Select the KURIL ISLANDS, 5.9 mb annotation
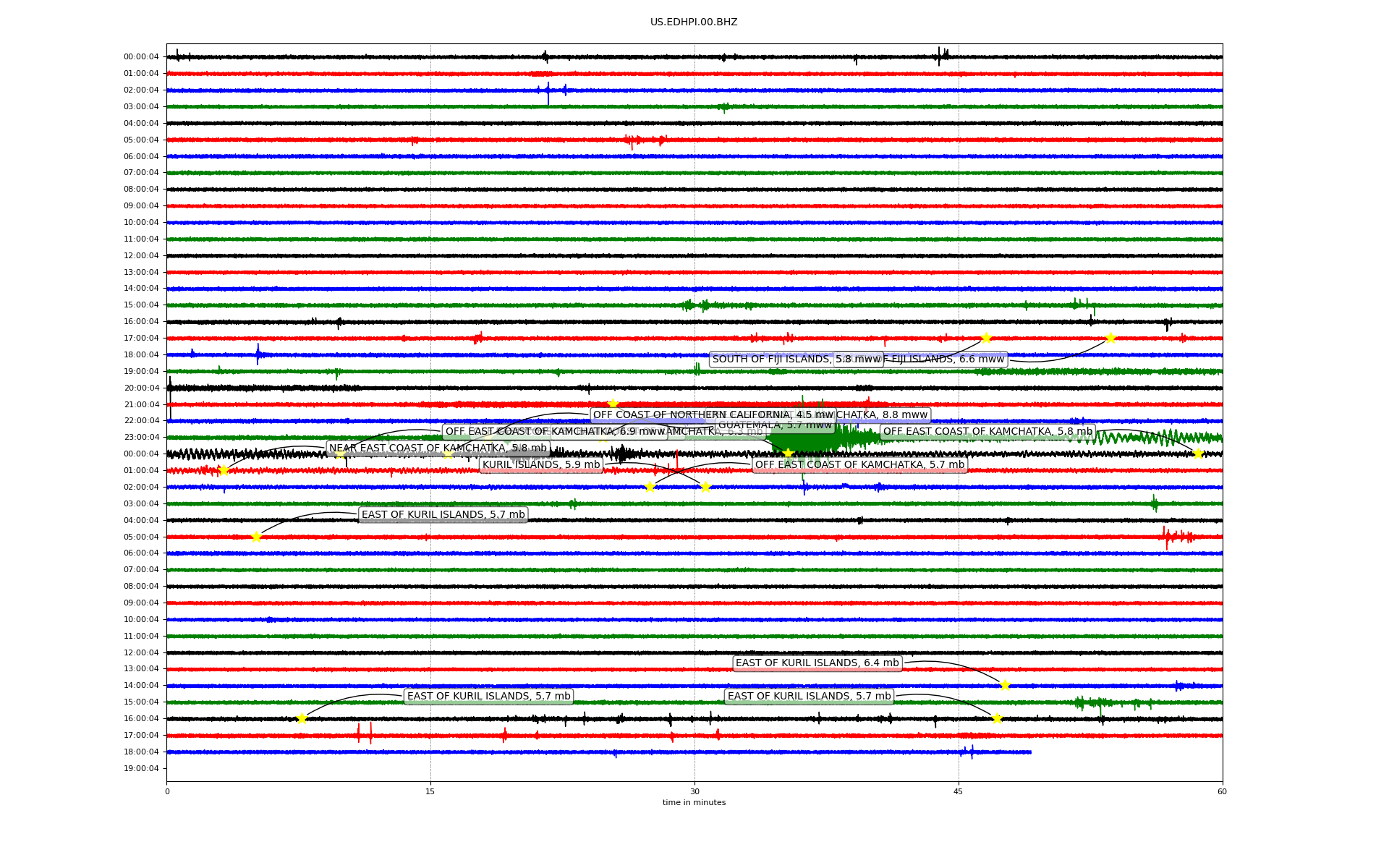1389x868 pixels. [541, 465]
